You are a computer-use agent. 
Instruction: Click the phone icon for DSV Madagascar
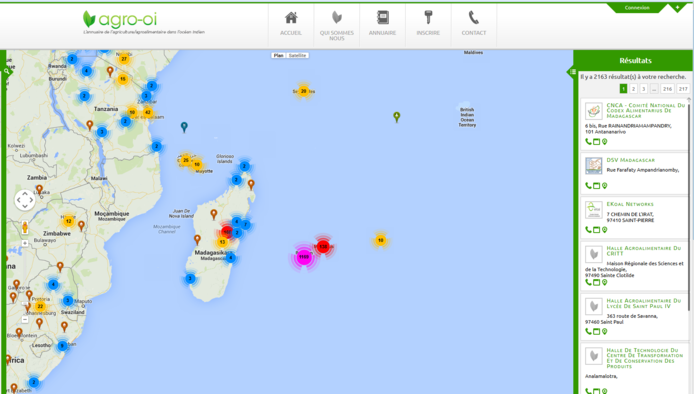(588, 185)
